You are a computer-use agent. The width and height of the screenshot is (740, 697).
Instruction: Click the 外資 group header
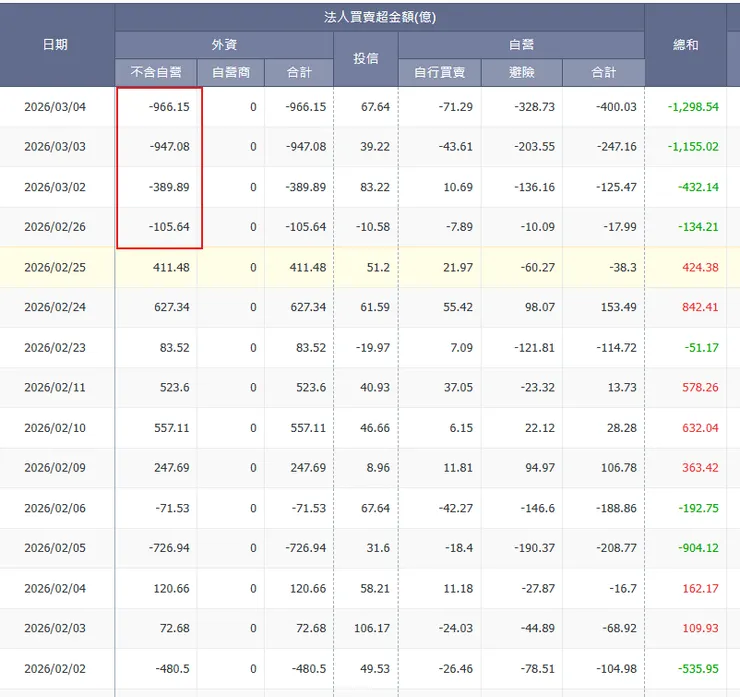(224, 45)
